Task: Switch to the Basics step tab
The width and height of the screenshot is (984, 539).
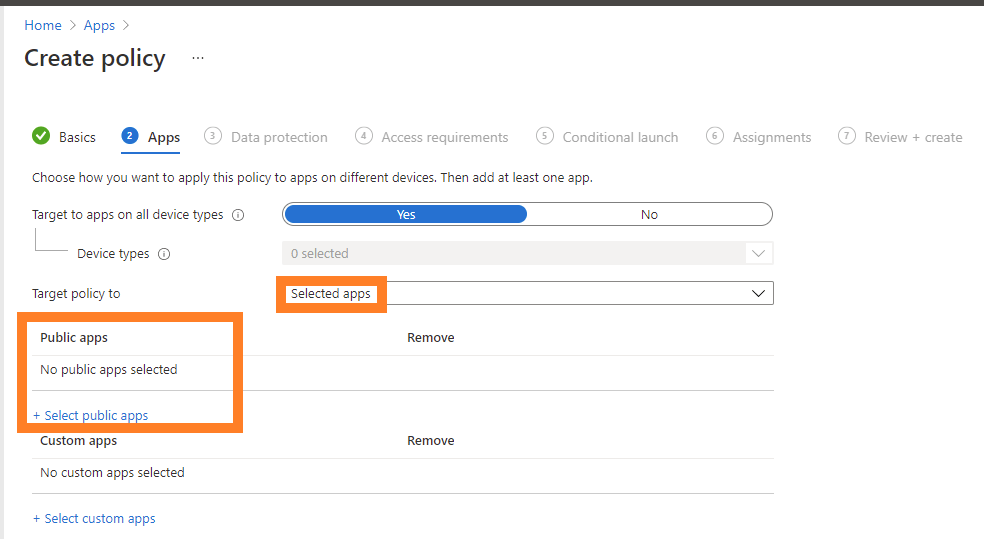Action: pos(77,137)
